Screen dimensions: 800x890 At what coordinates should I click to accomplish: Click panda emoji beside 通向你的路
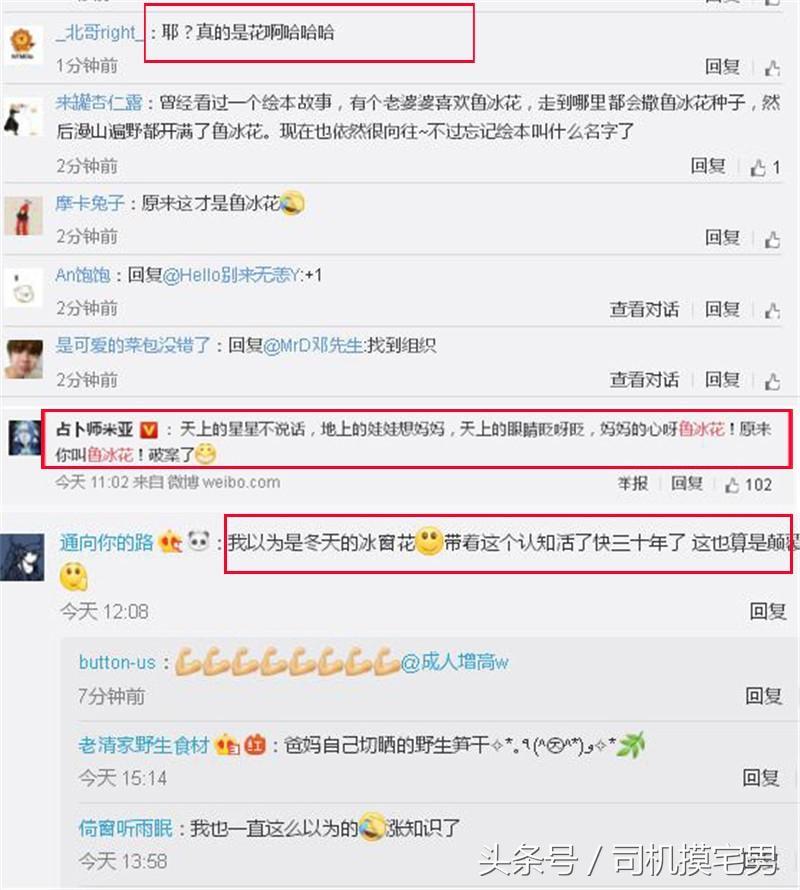[198, 541]
